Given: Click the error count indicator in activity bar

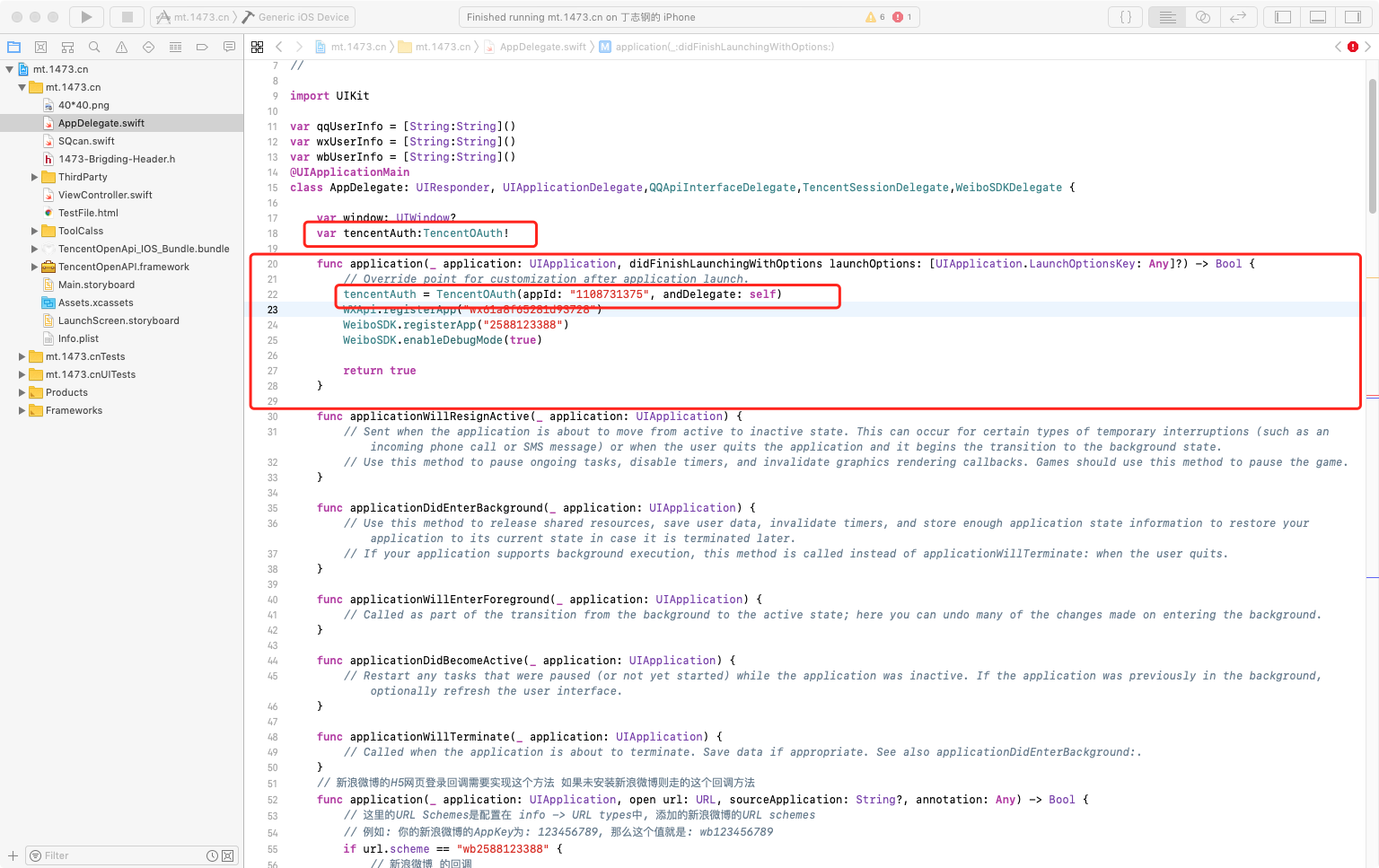Looking at the screenshot, I should (x=902, y=17).
